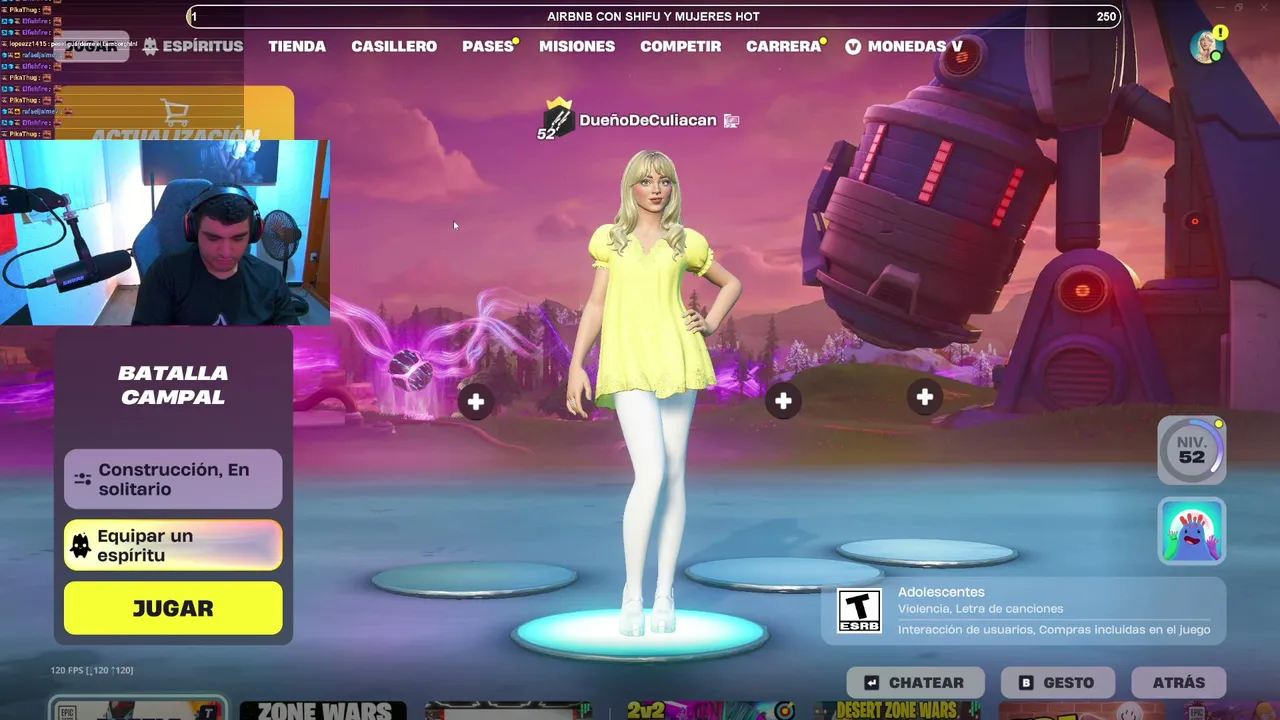Click the shopping cart icon

pos(175,112)
